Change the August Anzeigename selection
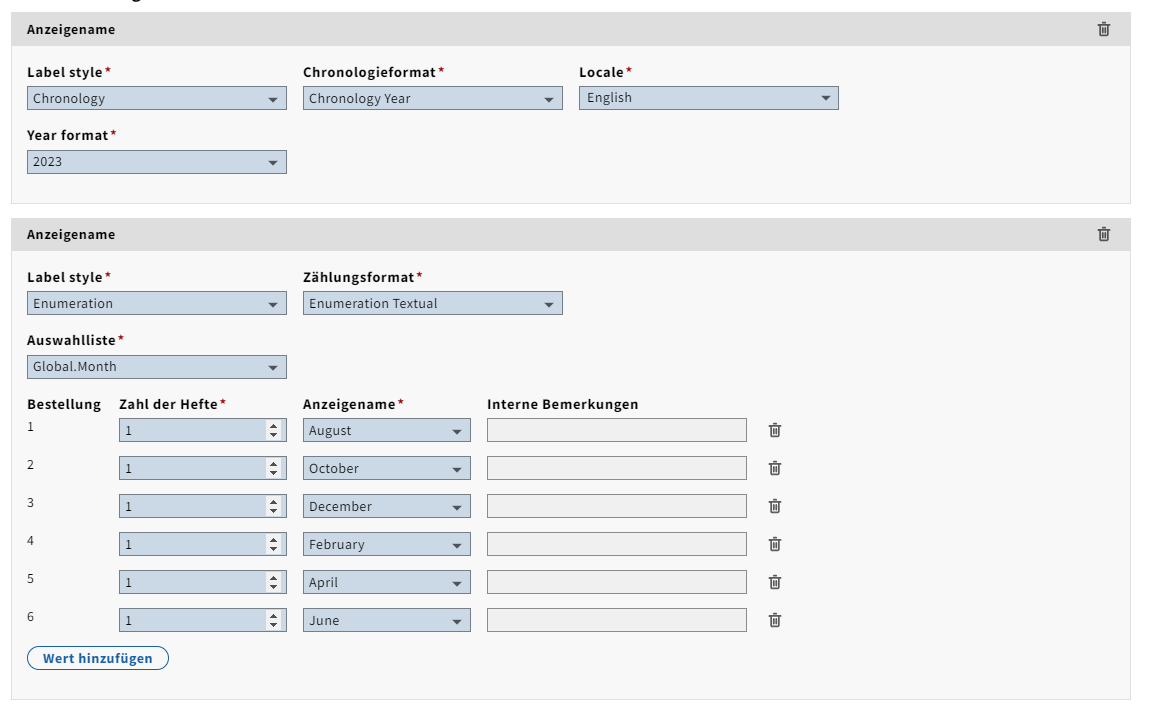1149x709 pixels. point(386,430)
